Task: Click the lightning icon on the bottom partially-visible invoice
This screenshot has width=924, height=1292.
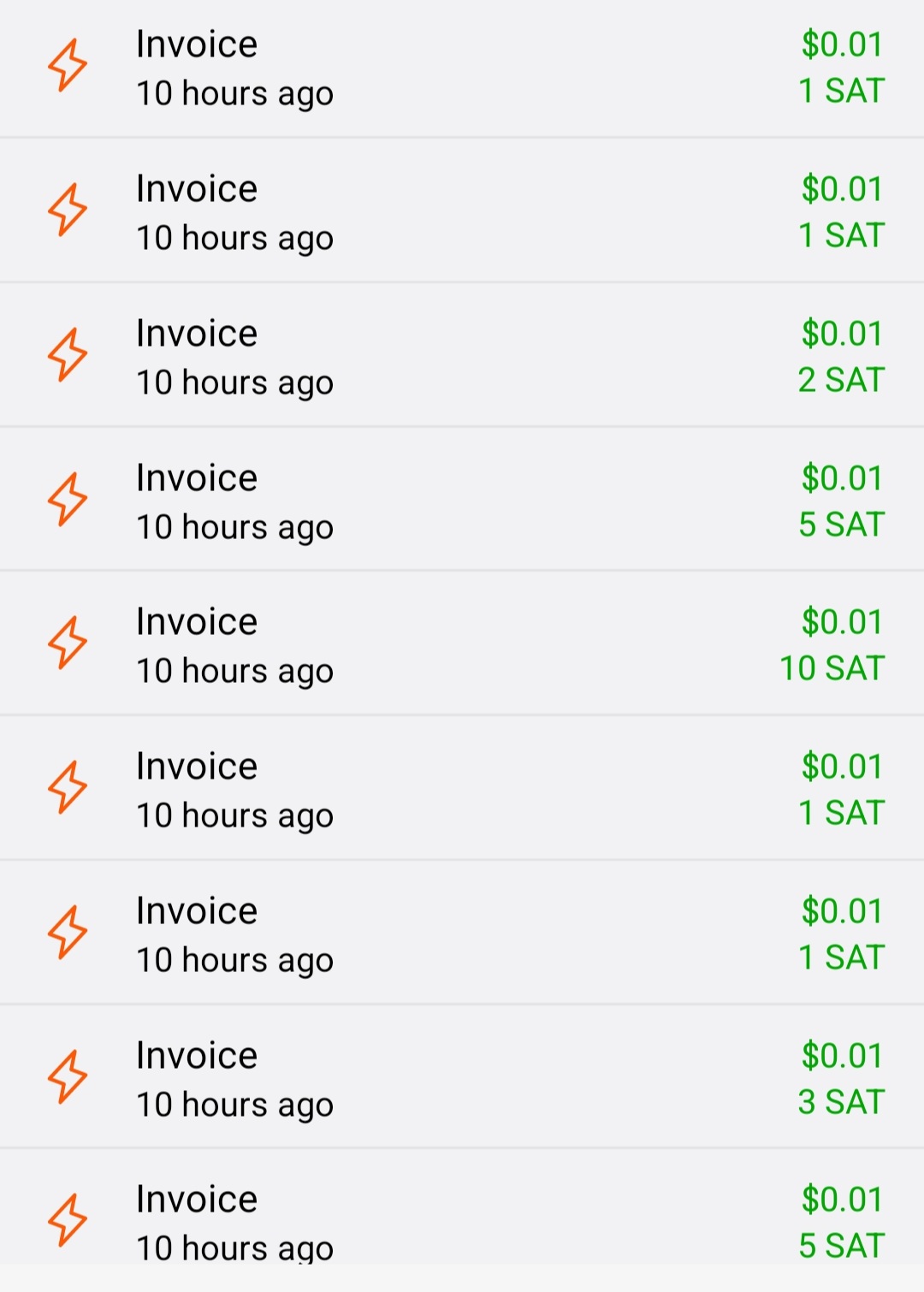Action: click(x=67, y=1220)
